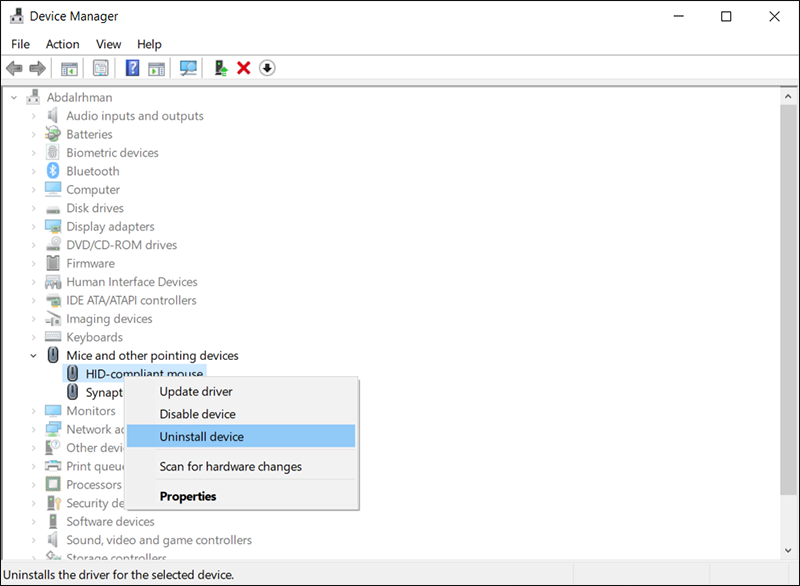Screen dimensions: 800x586
Task: Open the Help menu
Action: [149, 44]
